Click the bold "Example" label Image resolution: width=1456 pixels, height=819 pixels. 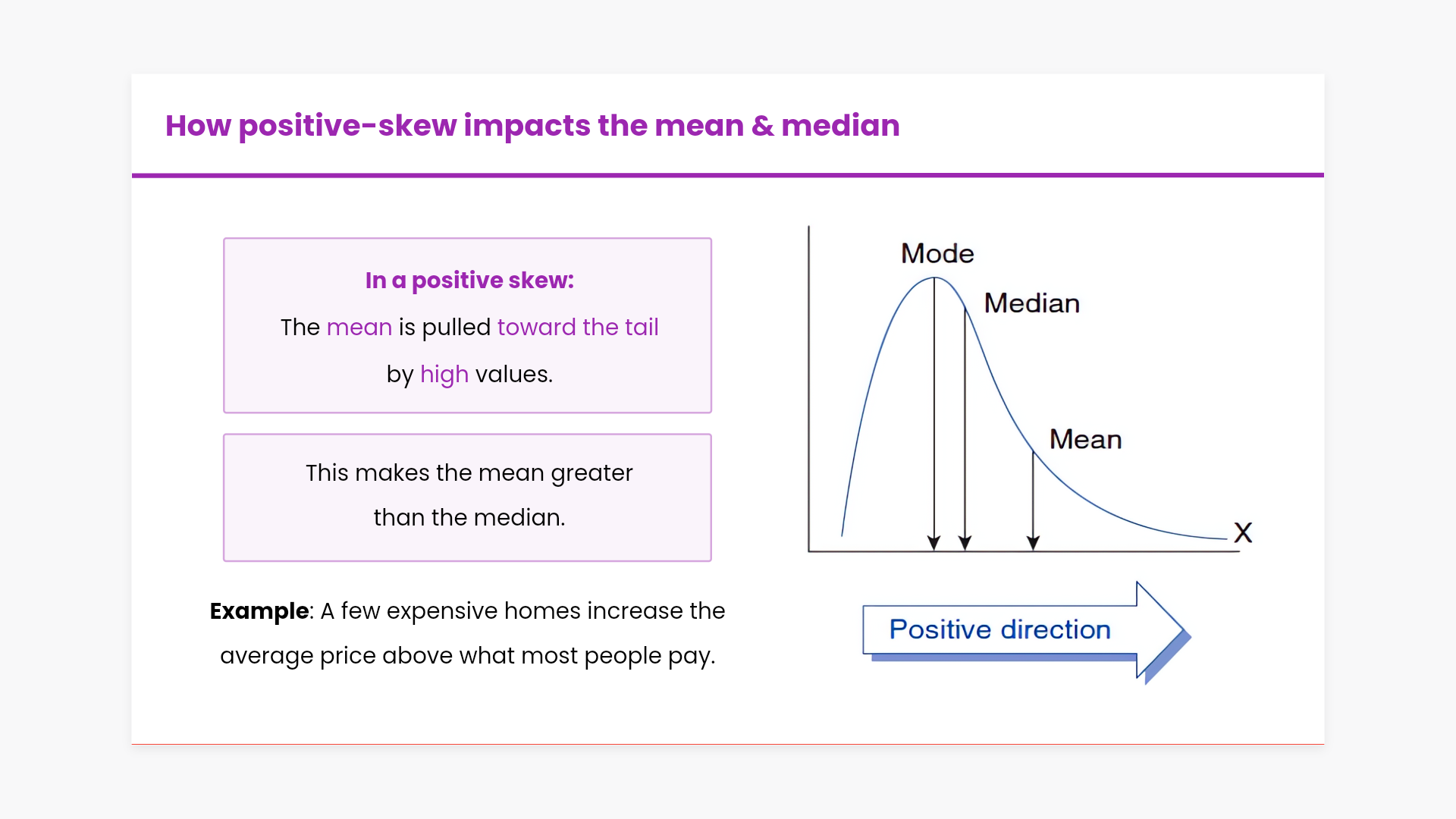click(x=259, y=611)
